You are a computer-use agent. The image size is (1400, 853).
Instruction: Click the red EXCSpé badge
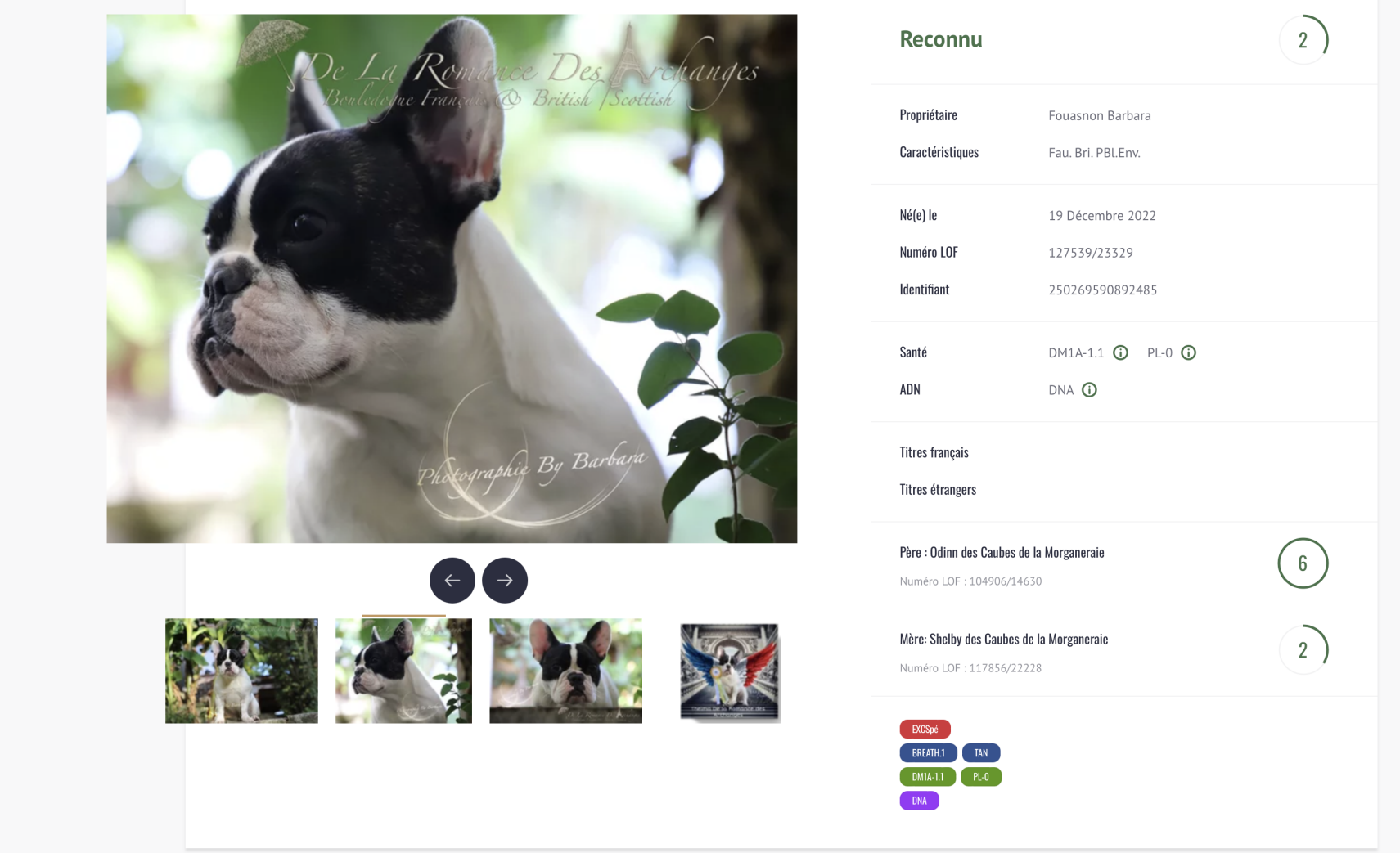925,729
